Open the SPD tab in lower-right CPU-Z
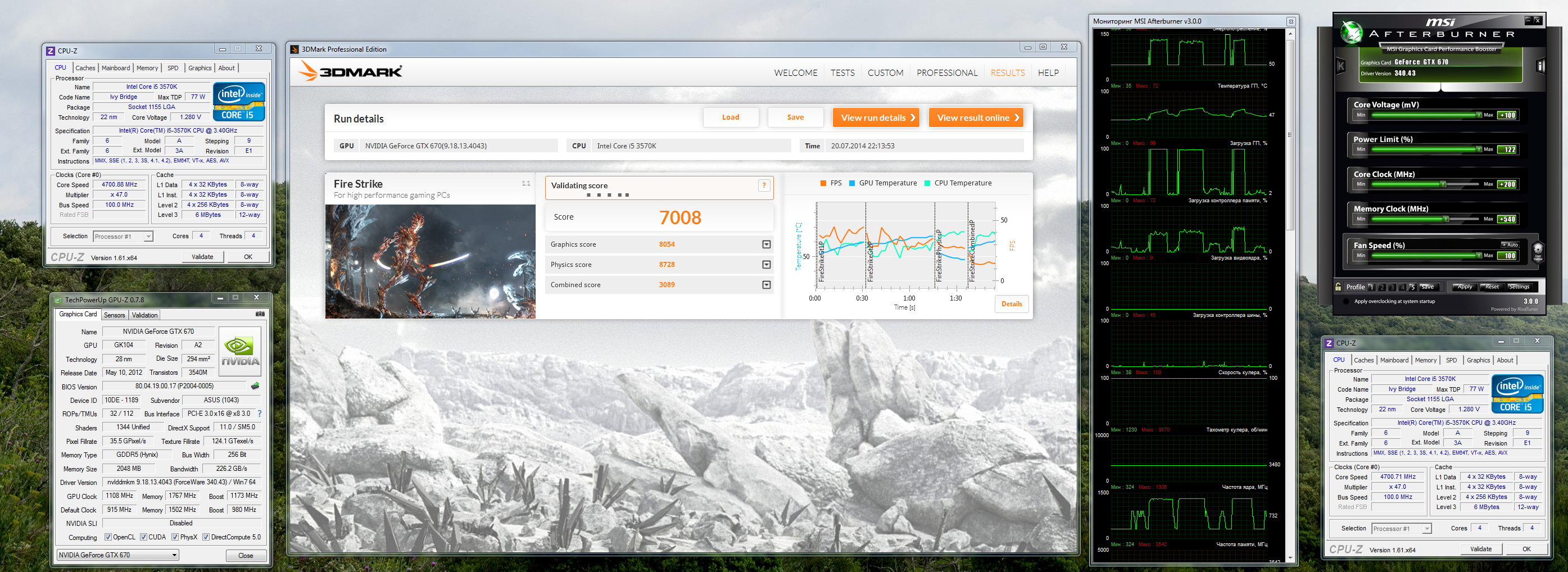The image size is (1568, 572). tap(1451, 360)
